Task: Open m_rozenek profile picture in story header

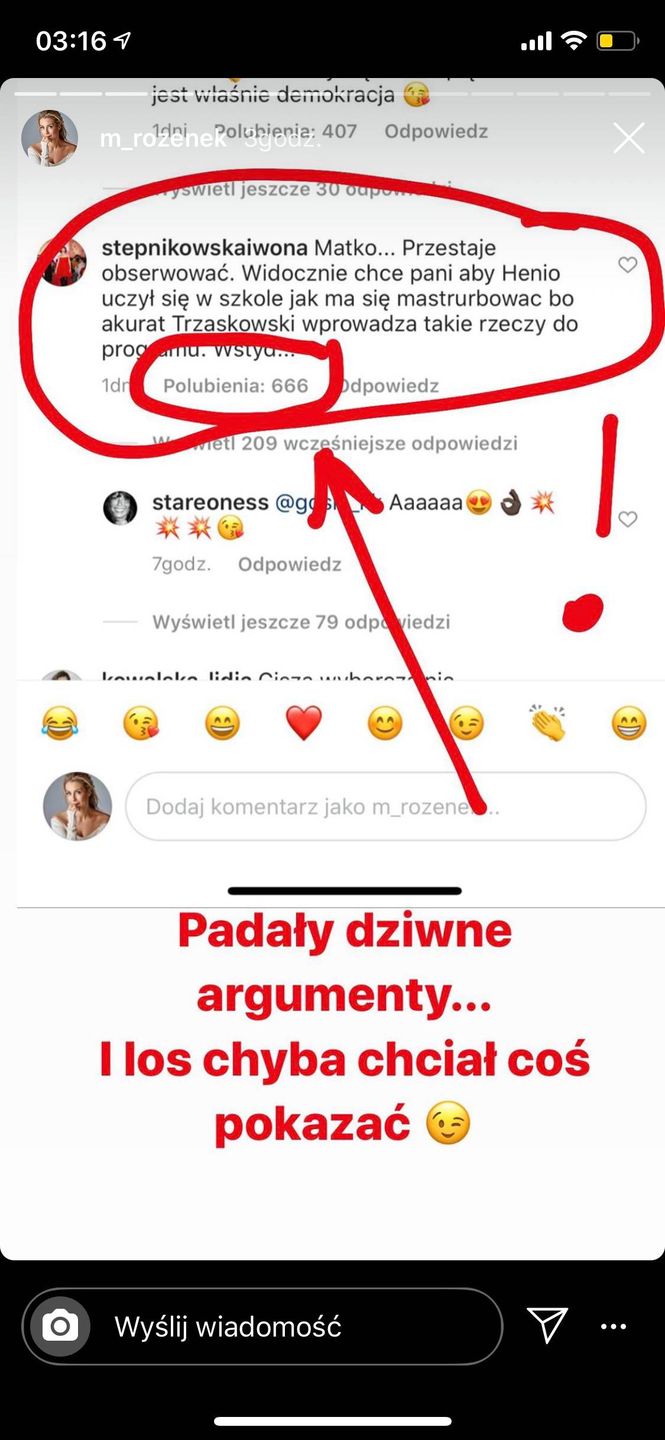Action: pyautogui.click(x=50, y=138)
